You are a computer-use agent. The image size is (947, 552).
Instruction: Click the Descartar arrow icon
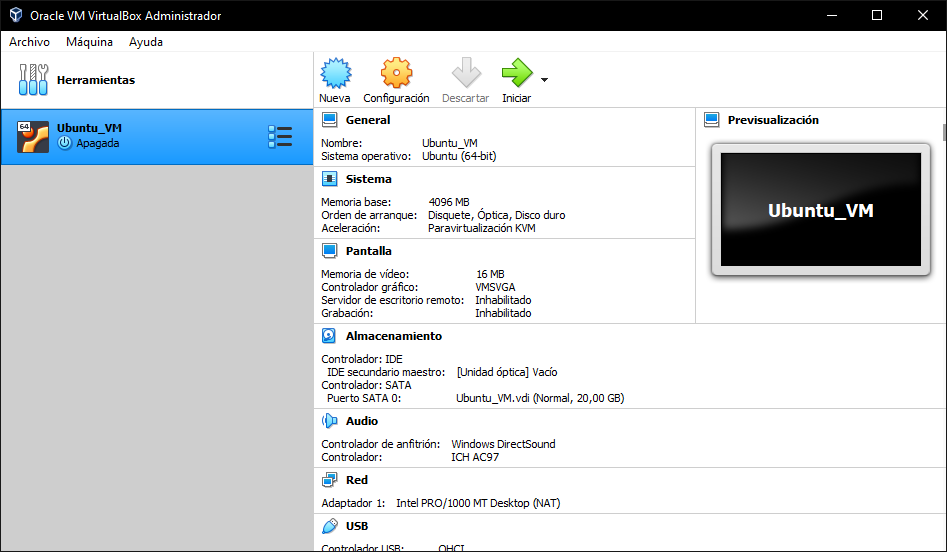click(x=466, y=73)
